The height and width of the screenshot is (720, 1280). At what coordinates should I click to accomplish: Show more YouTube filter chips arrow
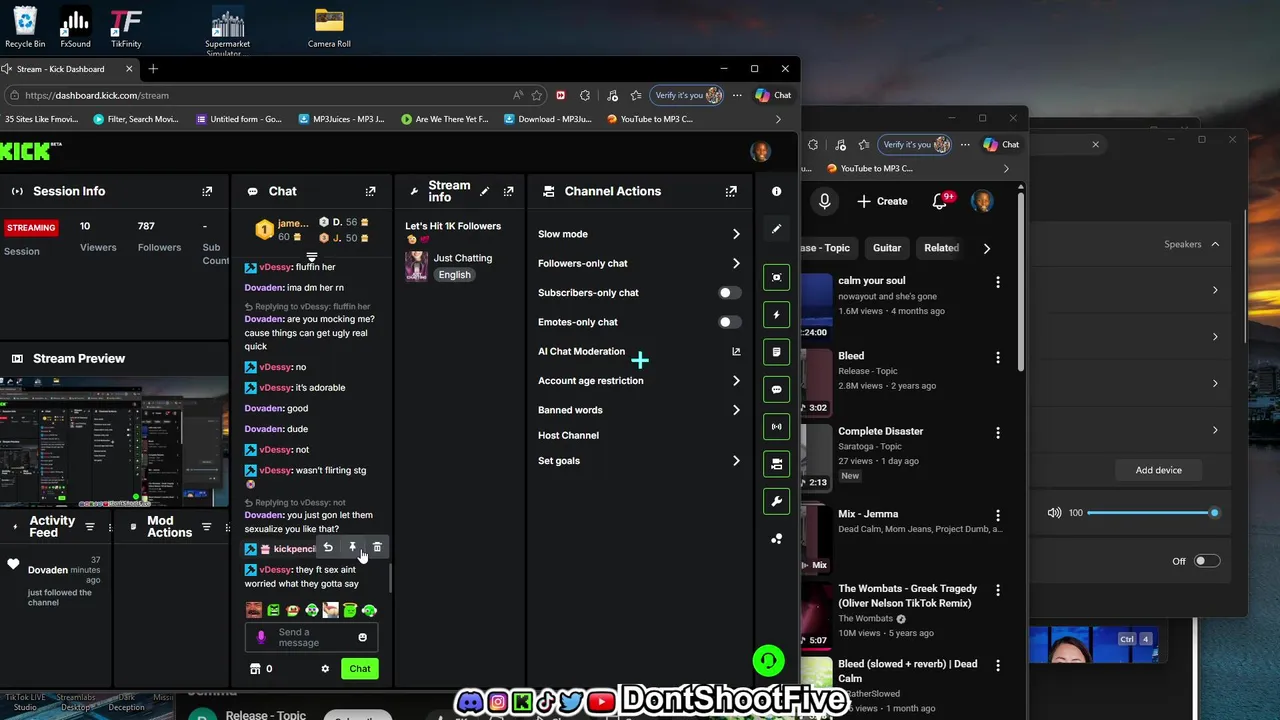(986, 248)
